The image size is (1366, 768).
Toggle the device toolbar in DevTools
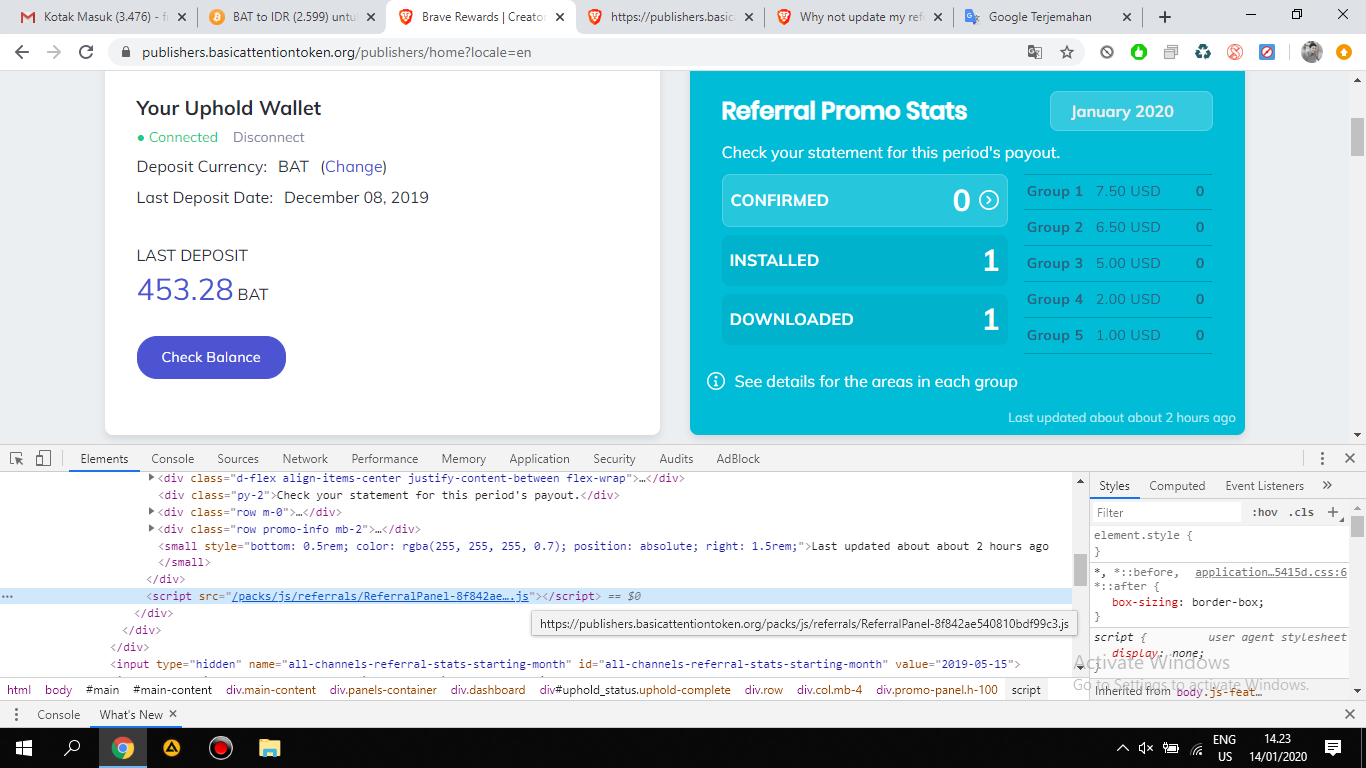43,458
